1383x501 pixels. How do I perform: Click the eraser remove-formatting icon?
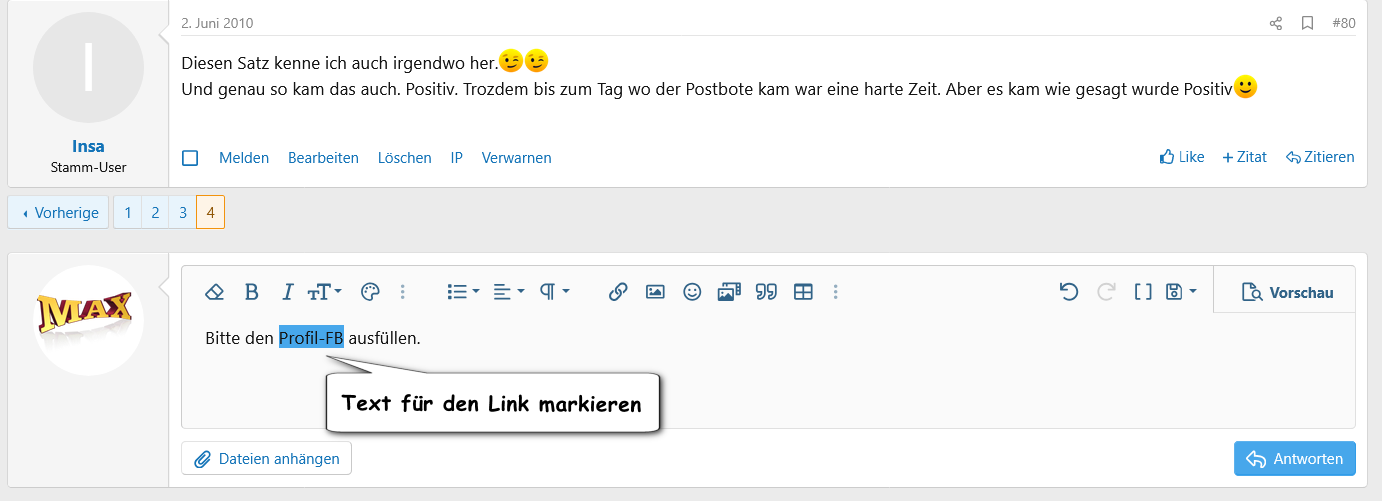tap(214, 292)
